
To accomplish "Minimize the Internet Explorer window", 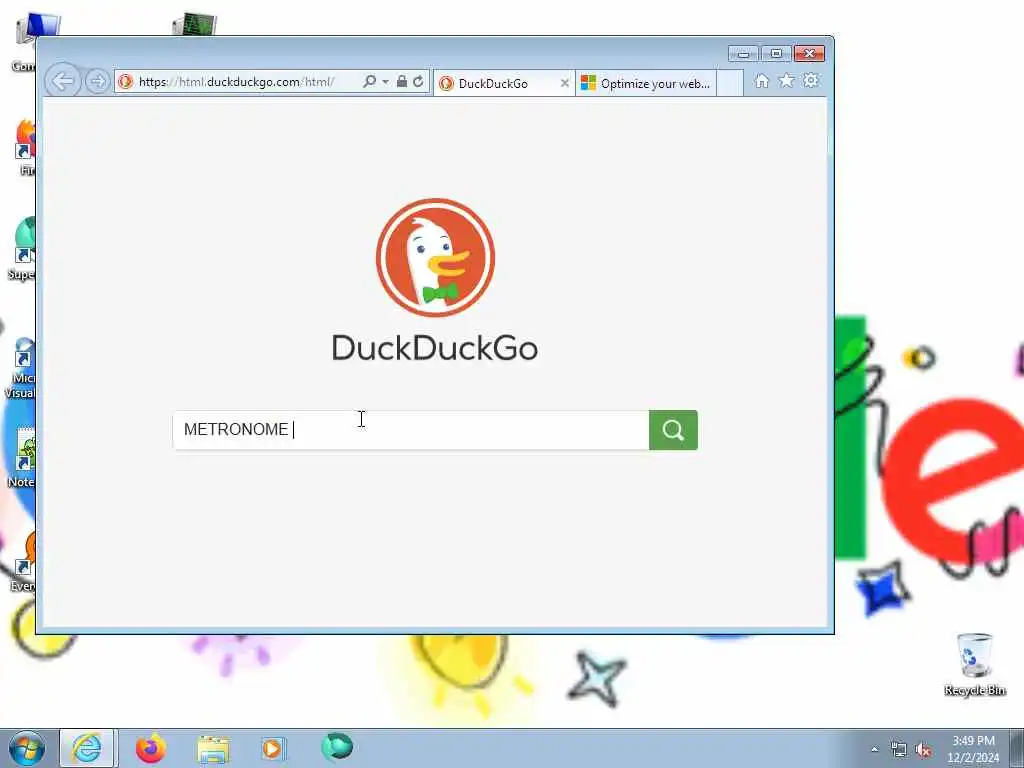I will (743, 54).
